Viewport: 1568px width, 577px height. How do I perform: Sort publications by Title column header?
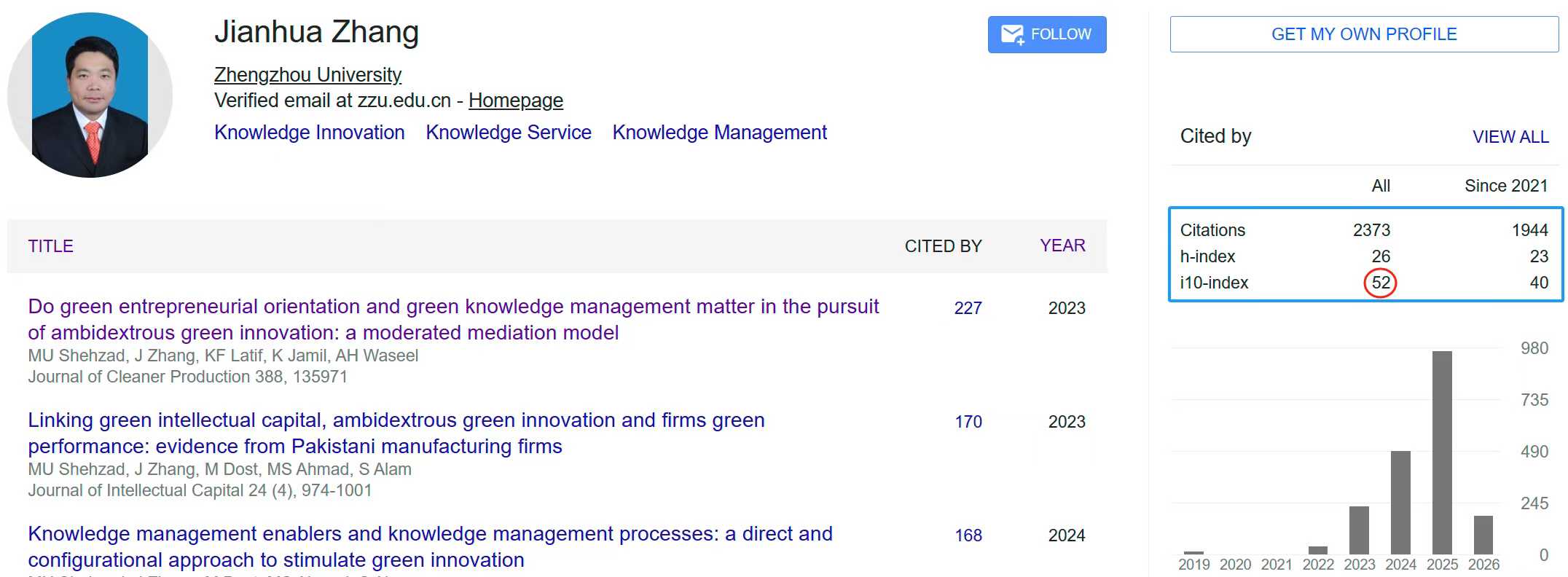pos(50,246)
